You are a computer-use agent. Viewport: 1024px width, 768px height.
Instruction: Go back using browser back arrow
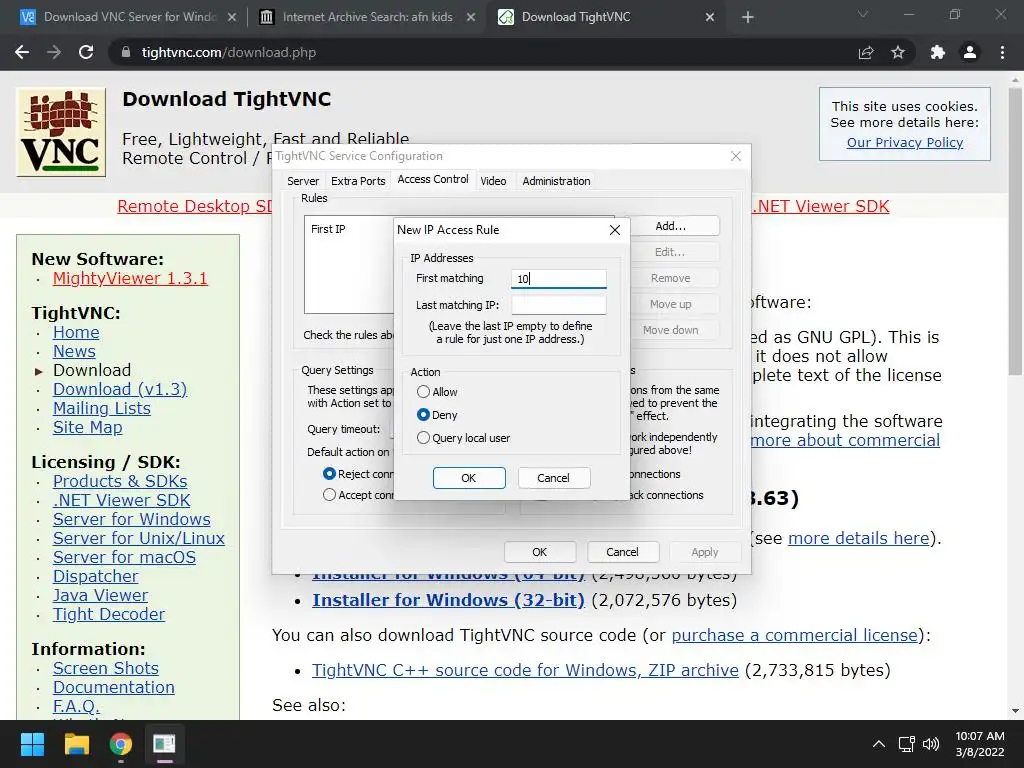coord(22,52)
